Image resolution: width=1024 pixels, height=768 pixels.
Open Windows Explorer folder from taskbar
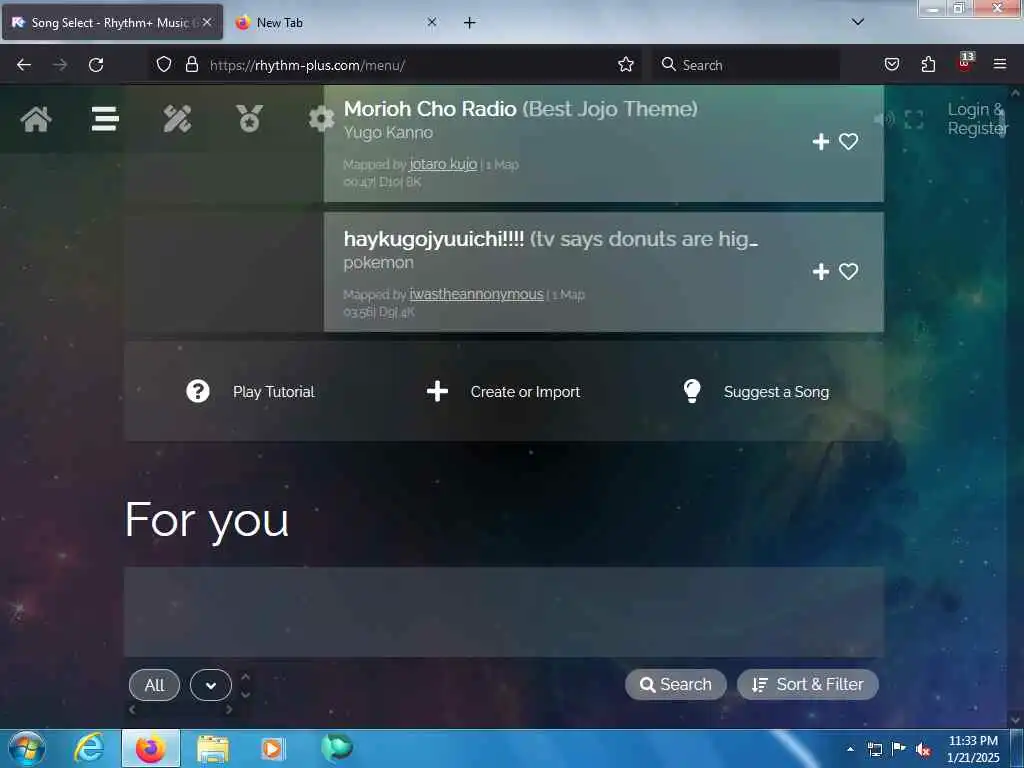[213, 749]
